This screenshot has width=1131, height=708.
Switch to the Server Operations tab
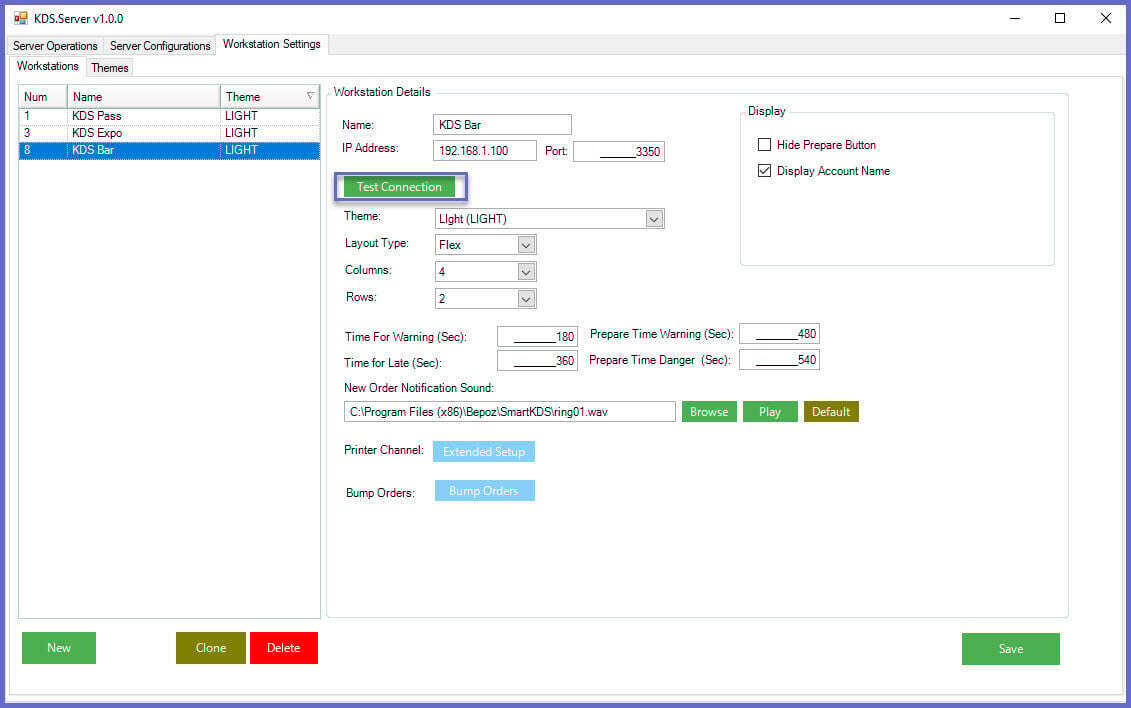(56, 45)
